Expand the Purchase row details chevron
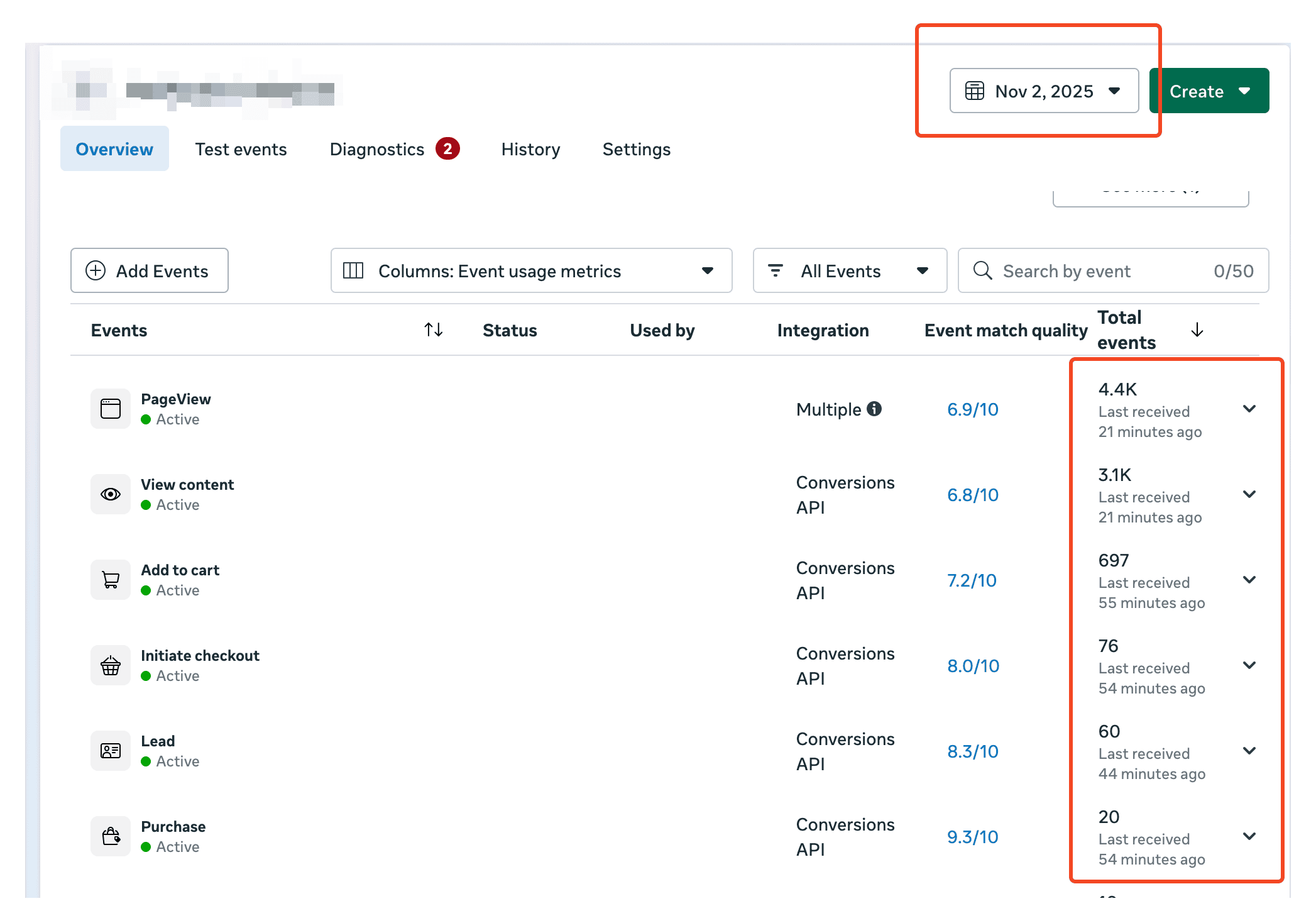Viewport: 1316px width, 923px height. pyautogui.click(x=1249, y=836)
